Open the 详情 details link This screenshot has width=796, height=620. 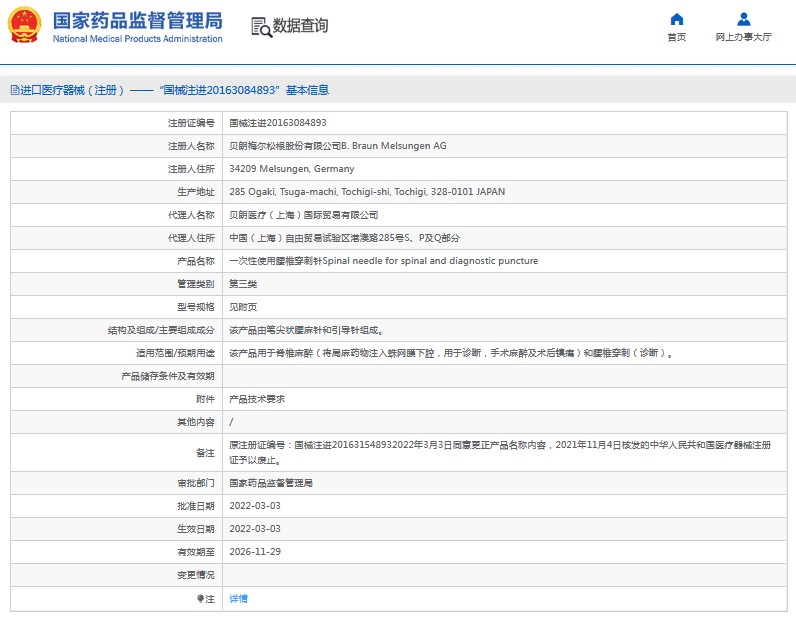pyautogui.click(x=238, y=599)
